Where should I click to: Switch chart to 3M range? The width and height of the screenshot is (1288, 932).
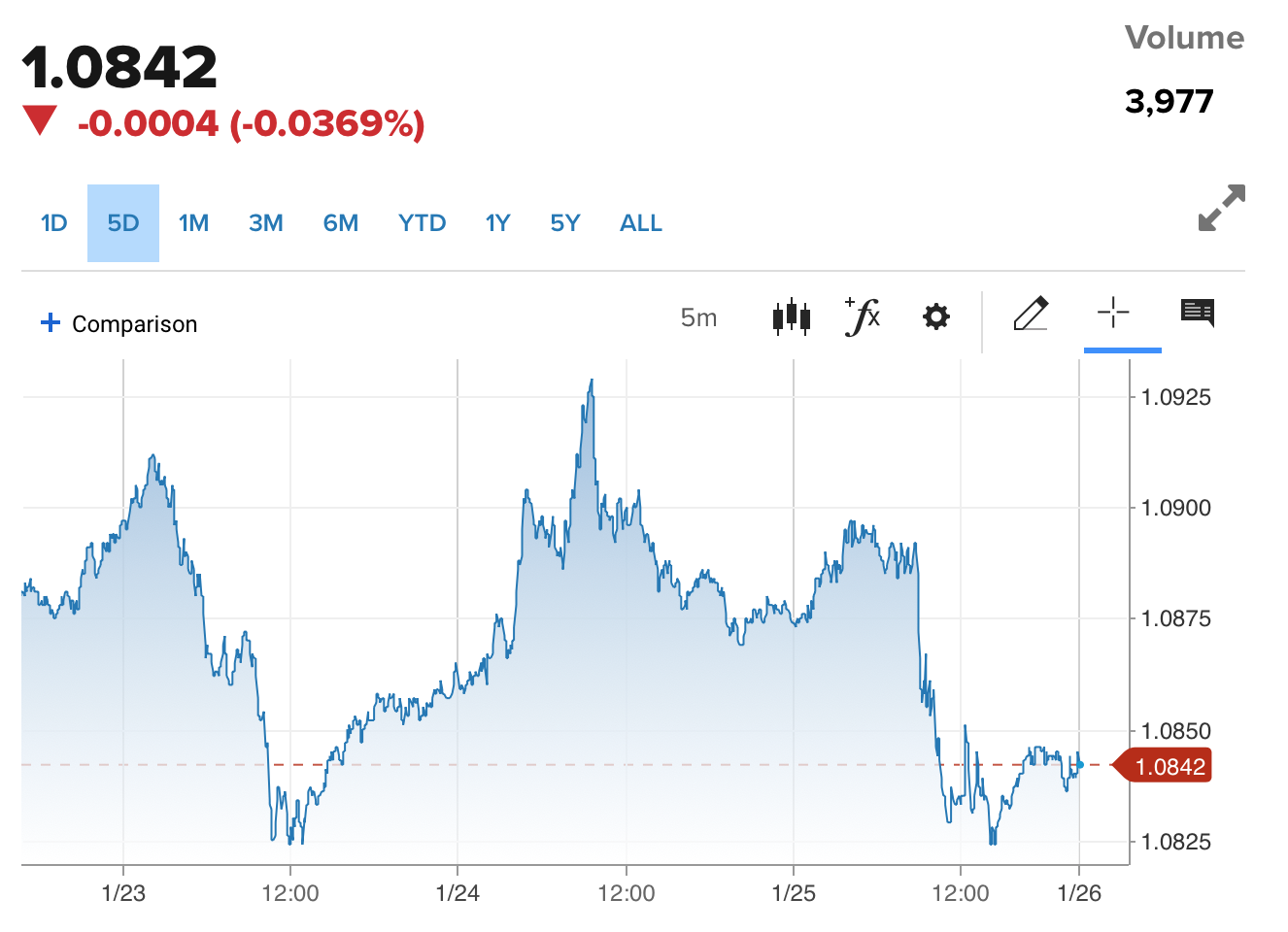(x=265, y=223)
